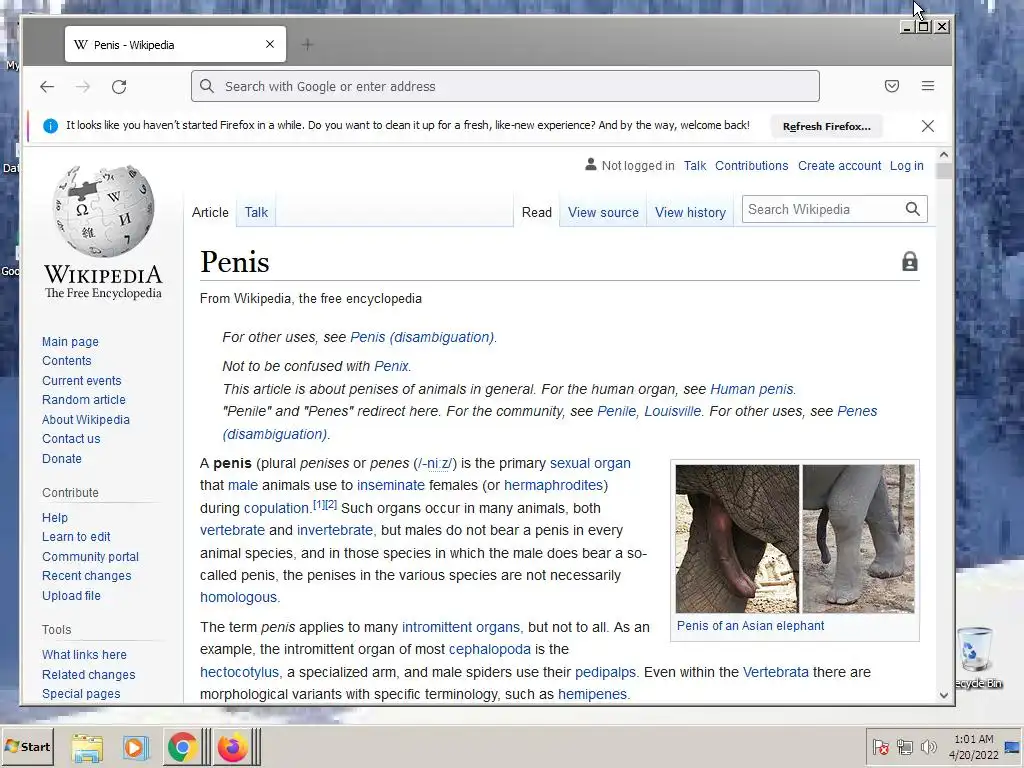Image resolution: width=1024 pixels, height=768 pixels.
Task: Open the Contributions link
Action: 752,166
